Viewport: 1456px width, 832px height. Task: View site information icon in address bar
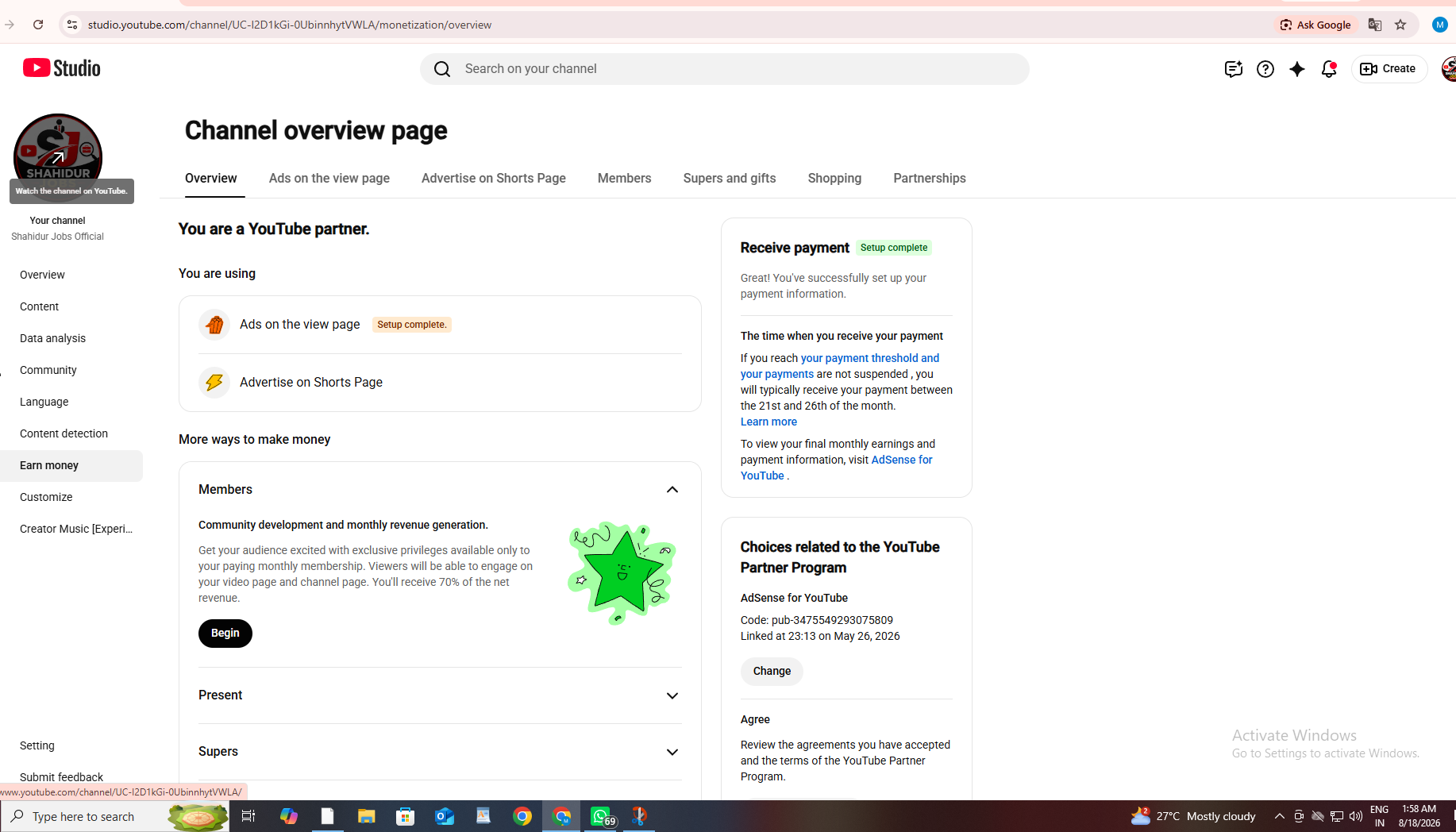[x=72, y=25]
